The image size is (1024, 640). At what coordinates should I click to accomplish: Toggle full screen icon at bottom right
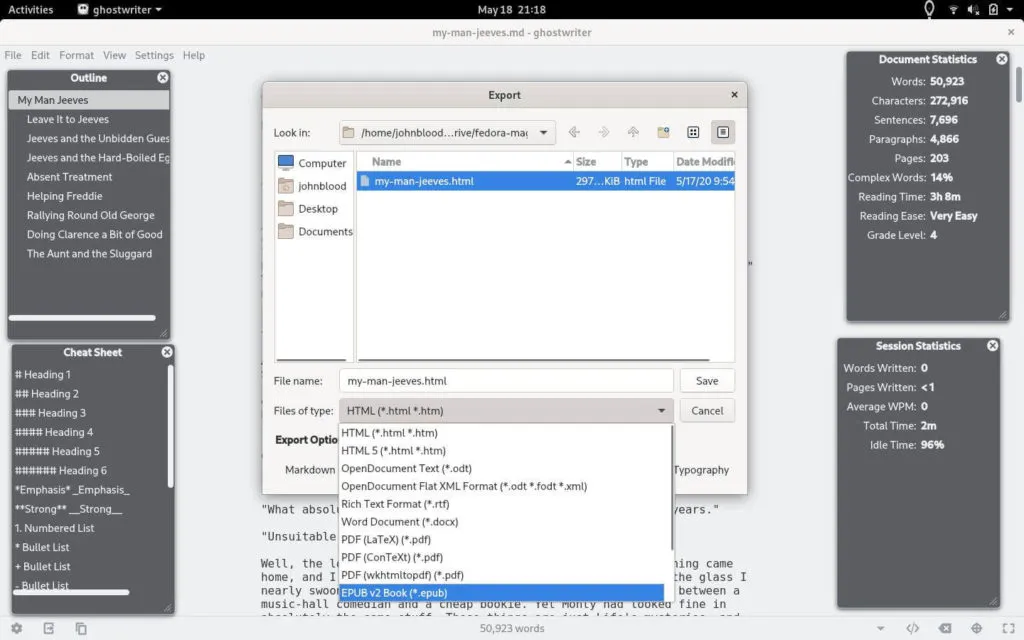pyautogui.click(x=1007, y=628)
